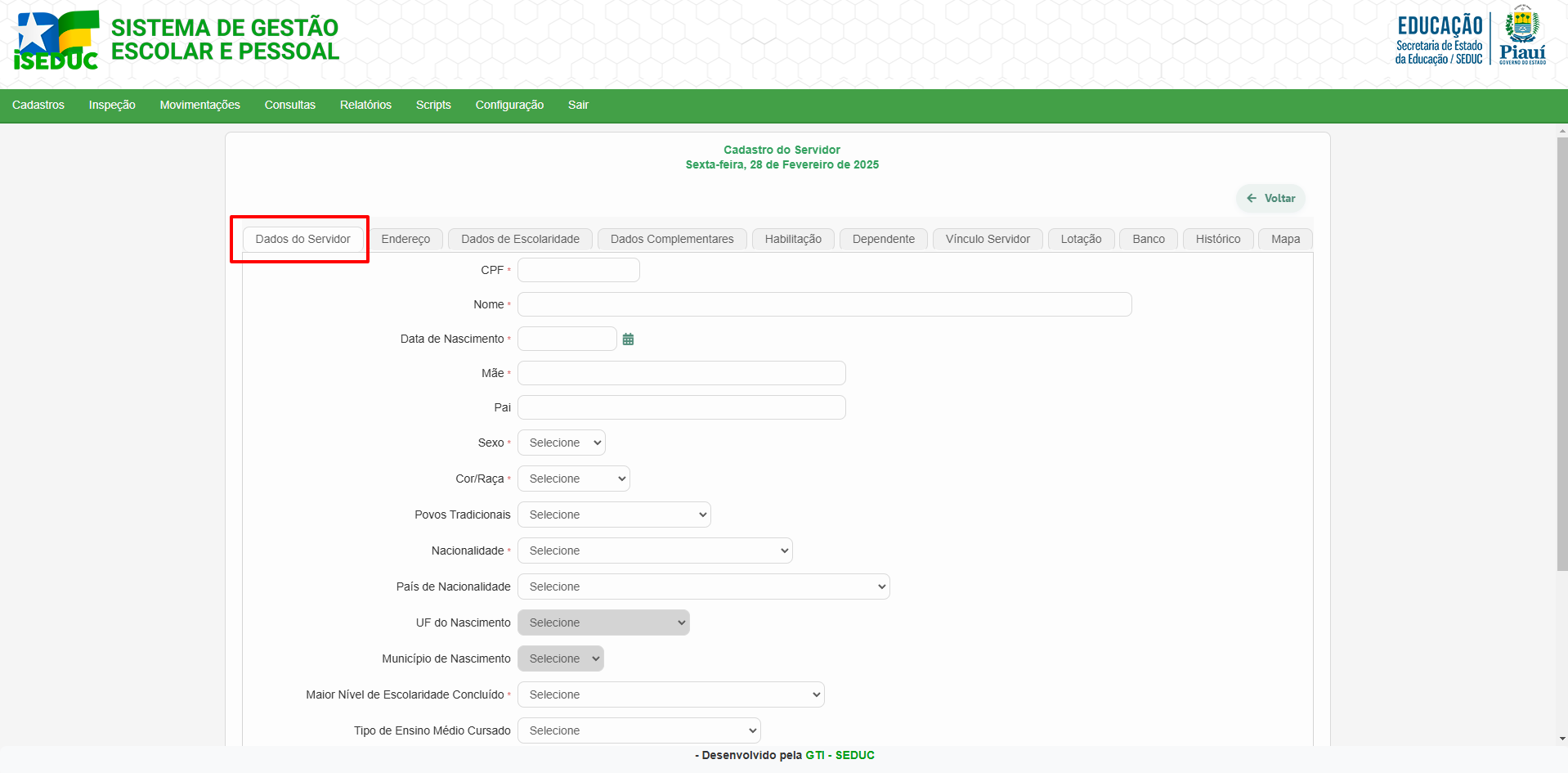Expand the Nacionalidade dropdown list
The width and height of the screenshot is (1568, 773).
[654, 551]
